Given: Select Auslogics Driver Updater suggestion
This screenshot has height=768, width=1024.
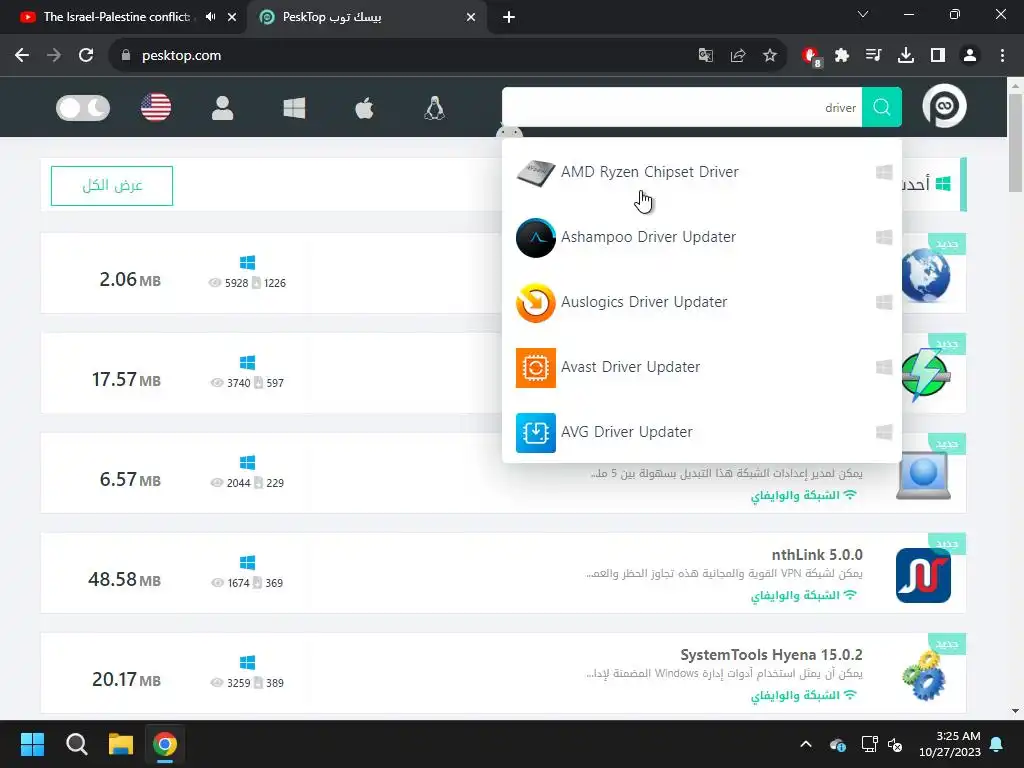Looking at the screenshot, I should 702,302.
